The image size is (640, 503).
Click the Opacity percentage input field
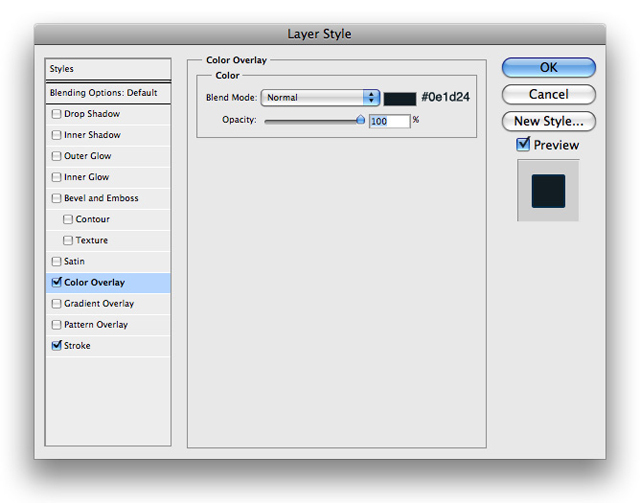tap(389, 121)
